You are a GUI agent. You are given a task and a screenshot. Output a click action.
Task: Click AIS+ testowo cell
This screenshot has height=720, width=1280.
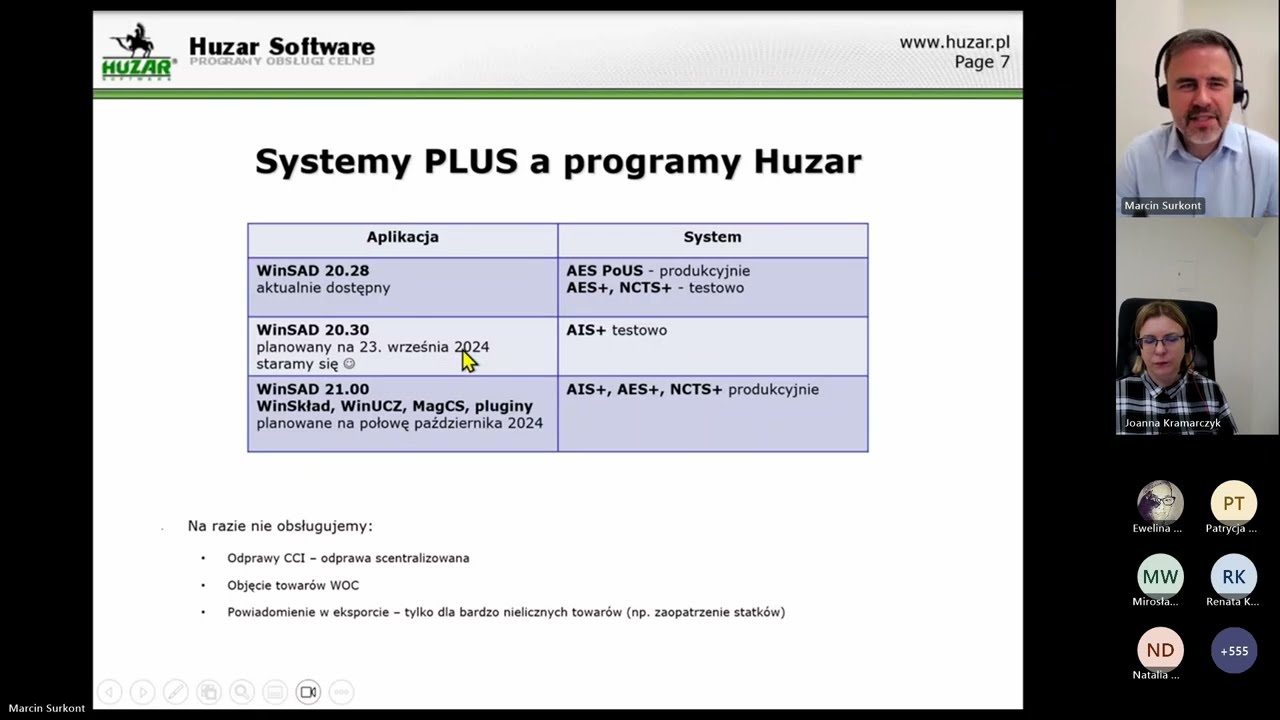pyautogui.click(x=713, y=347)
